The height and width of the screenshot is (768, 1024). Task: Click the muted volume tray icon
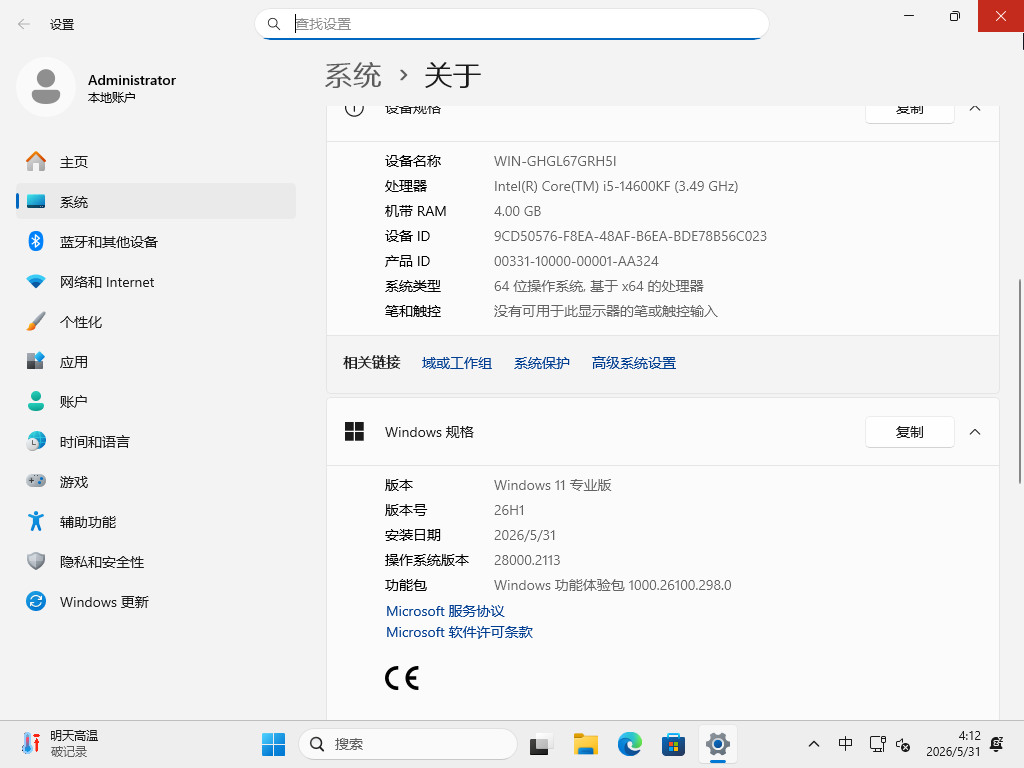903,744
